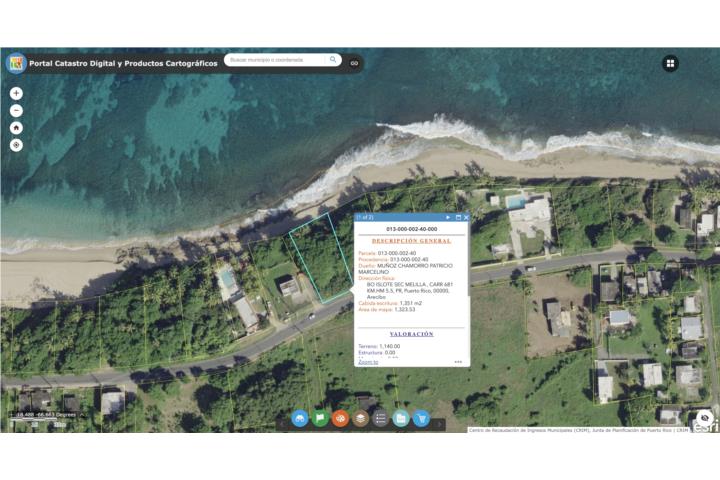Open the teal folder widget

point(401,418)
